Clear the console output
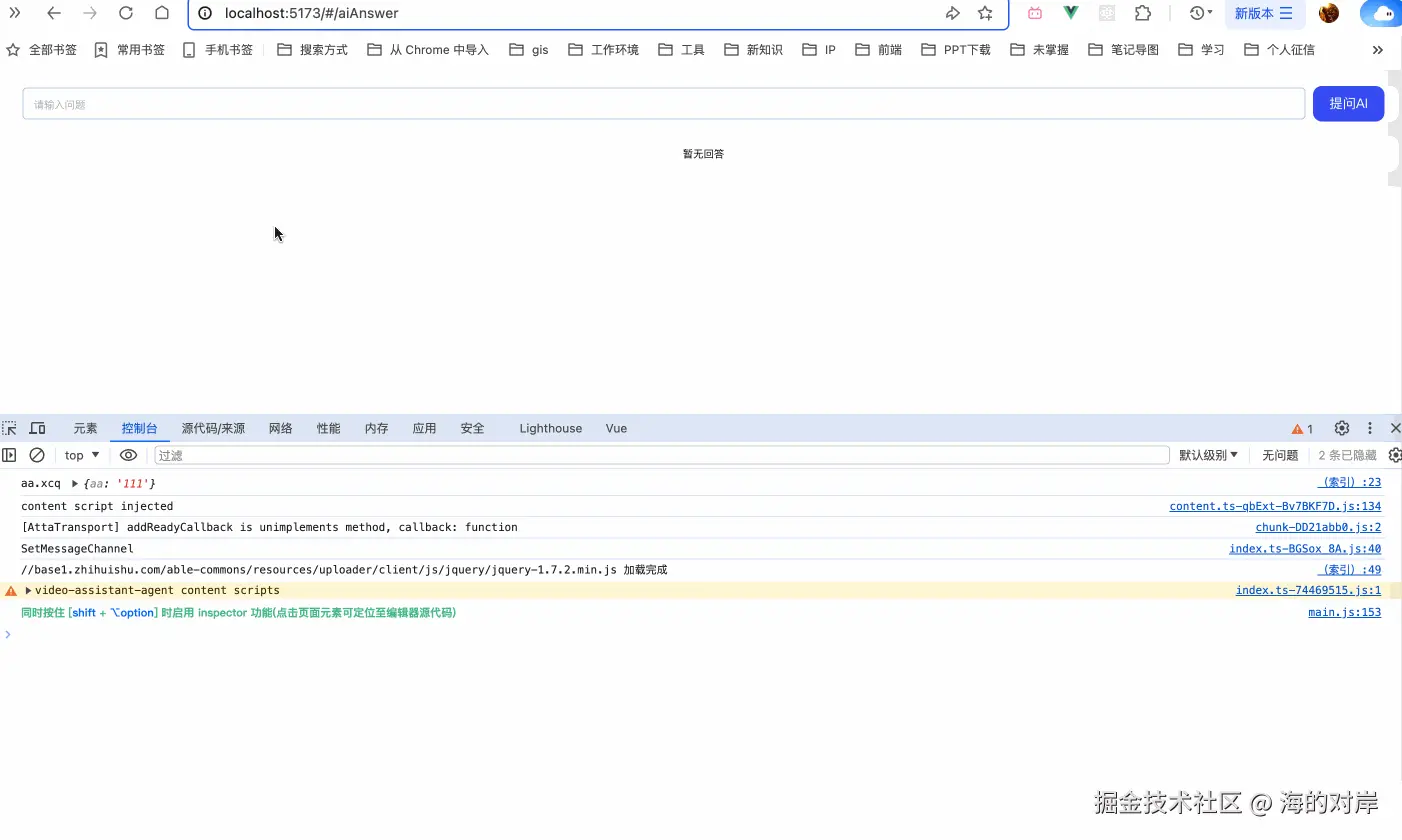Image resolution: width=1402 pixels, height=840 pixels. pos(37,455)
